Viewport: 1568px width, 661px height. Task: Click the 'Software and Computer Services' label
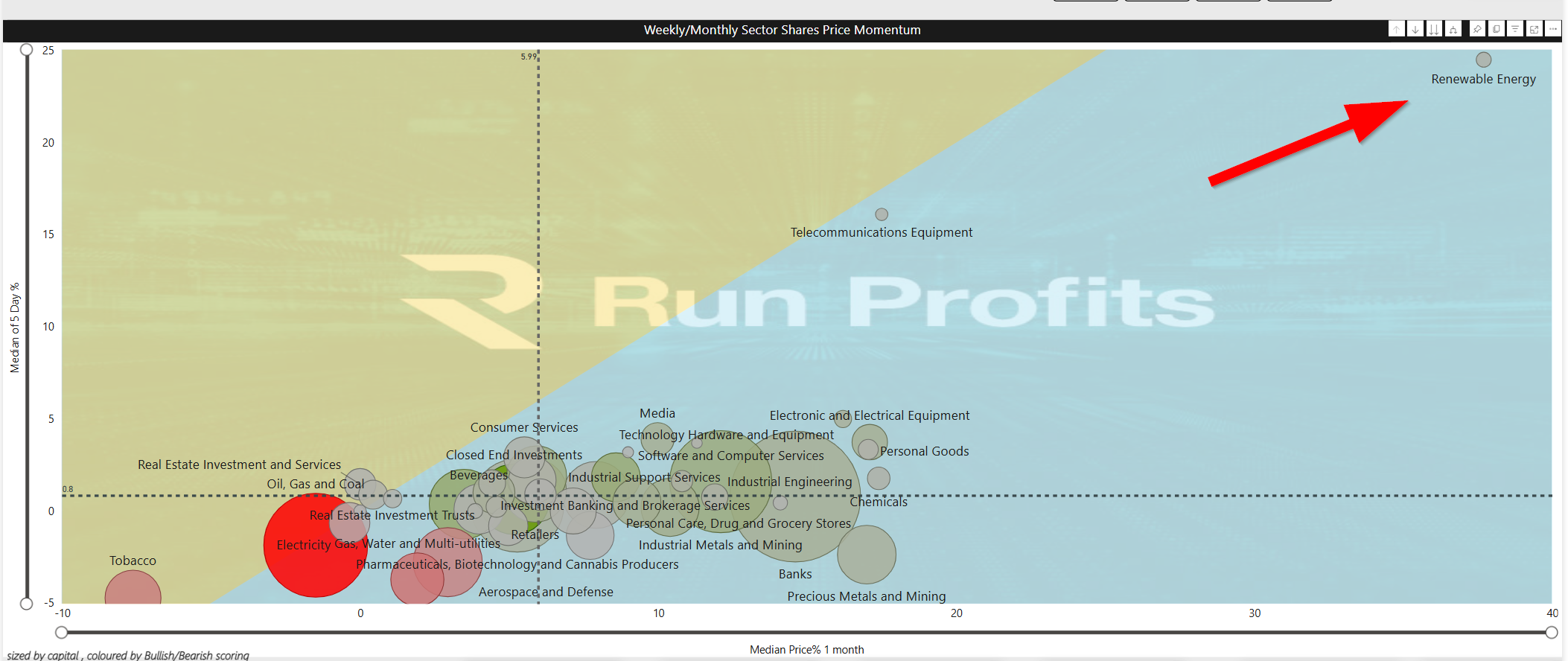coord(731,456)
